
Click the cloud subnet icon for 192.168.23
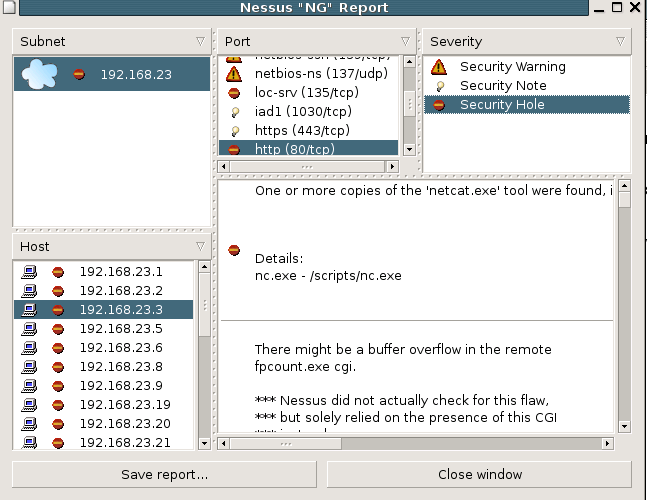coord(39,74)
